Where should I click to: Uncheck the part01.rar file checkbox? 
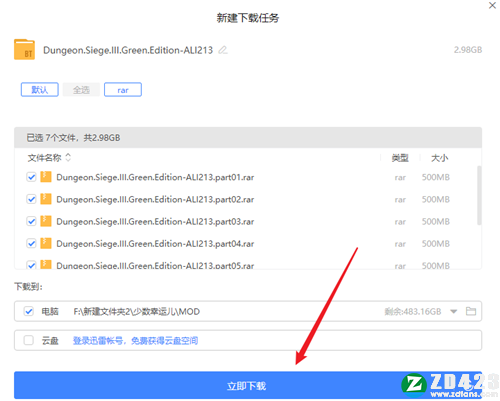click(31, 177)
